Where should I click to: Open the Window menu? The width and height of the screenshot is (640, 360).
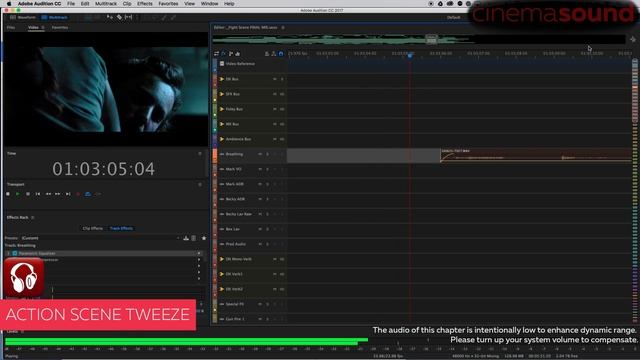click(209, 4)
